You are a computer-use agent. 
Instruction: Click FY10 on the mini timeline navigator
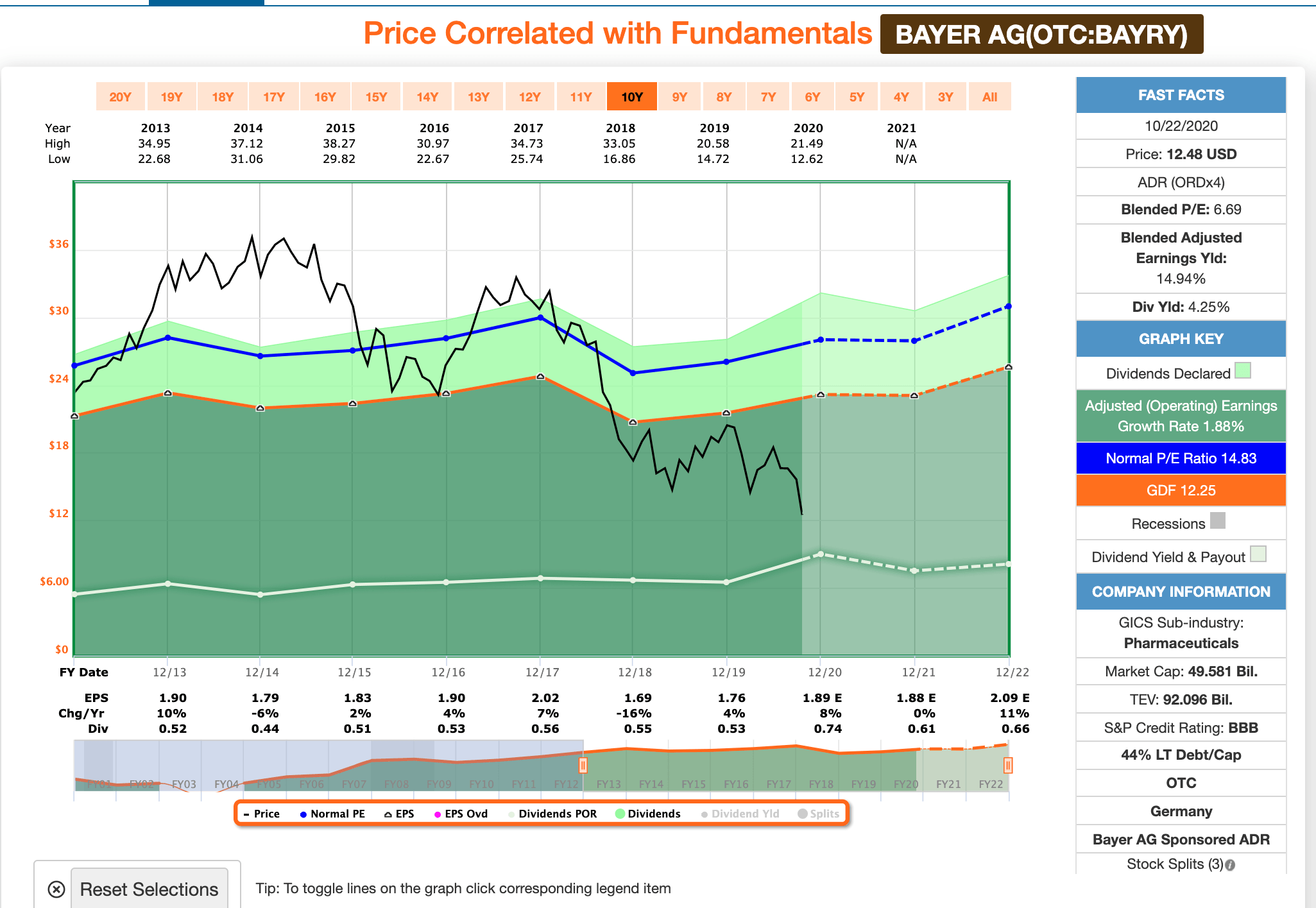tap(481, 783)
